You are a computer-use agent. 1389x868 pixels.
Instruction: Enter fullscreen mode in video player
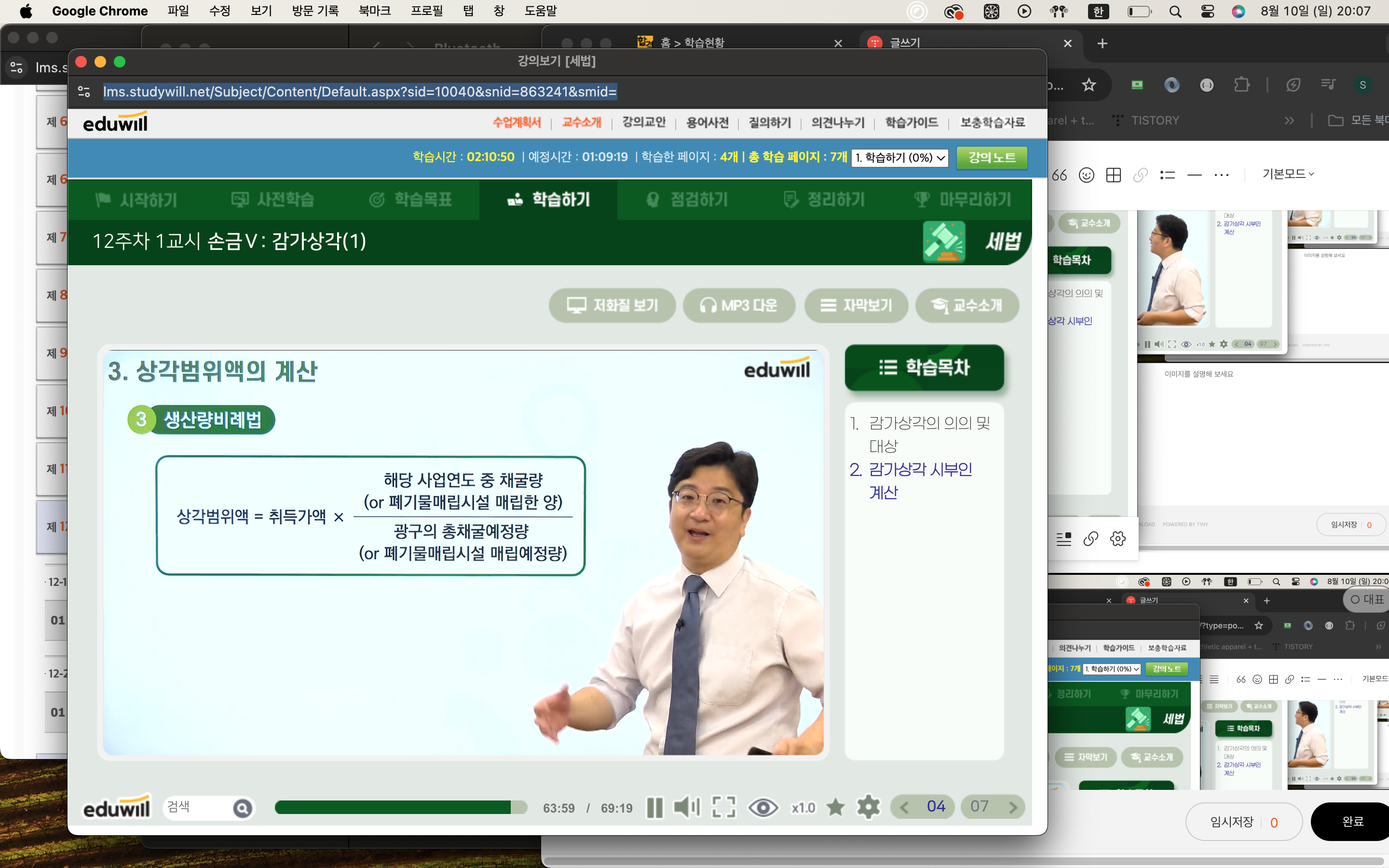[724, 807]
